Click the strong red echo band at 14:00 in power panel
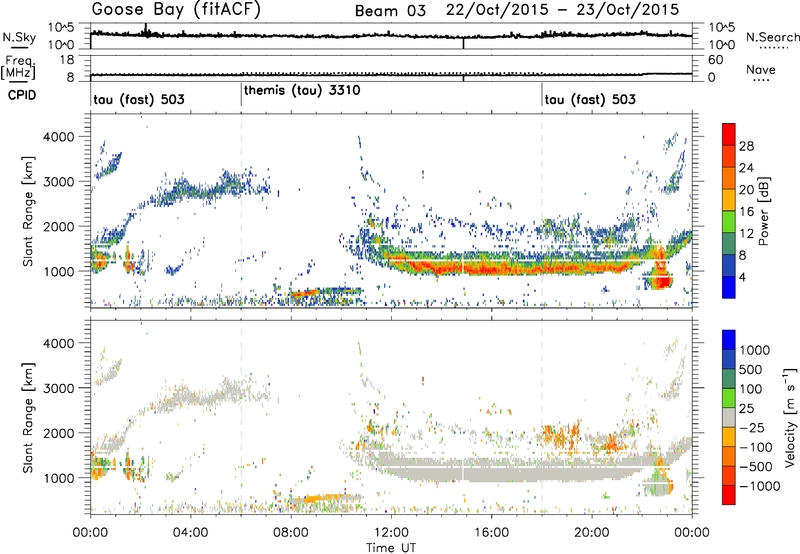This screenshot has height=554, width=800. [441, 267]
